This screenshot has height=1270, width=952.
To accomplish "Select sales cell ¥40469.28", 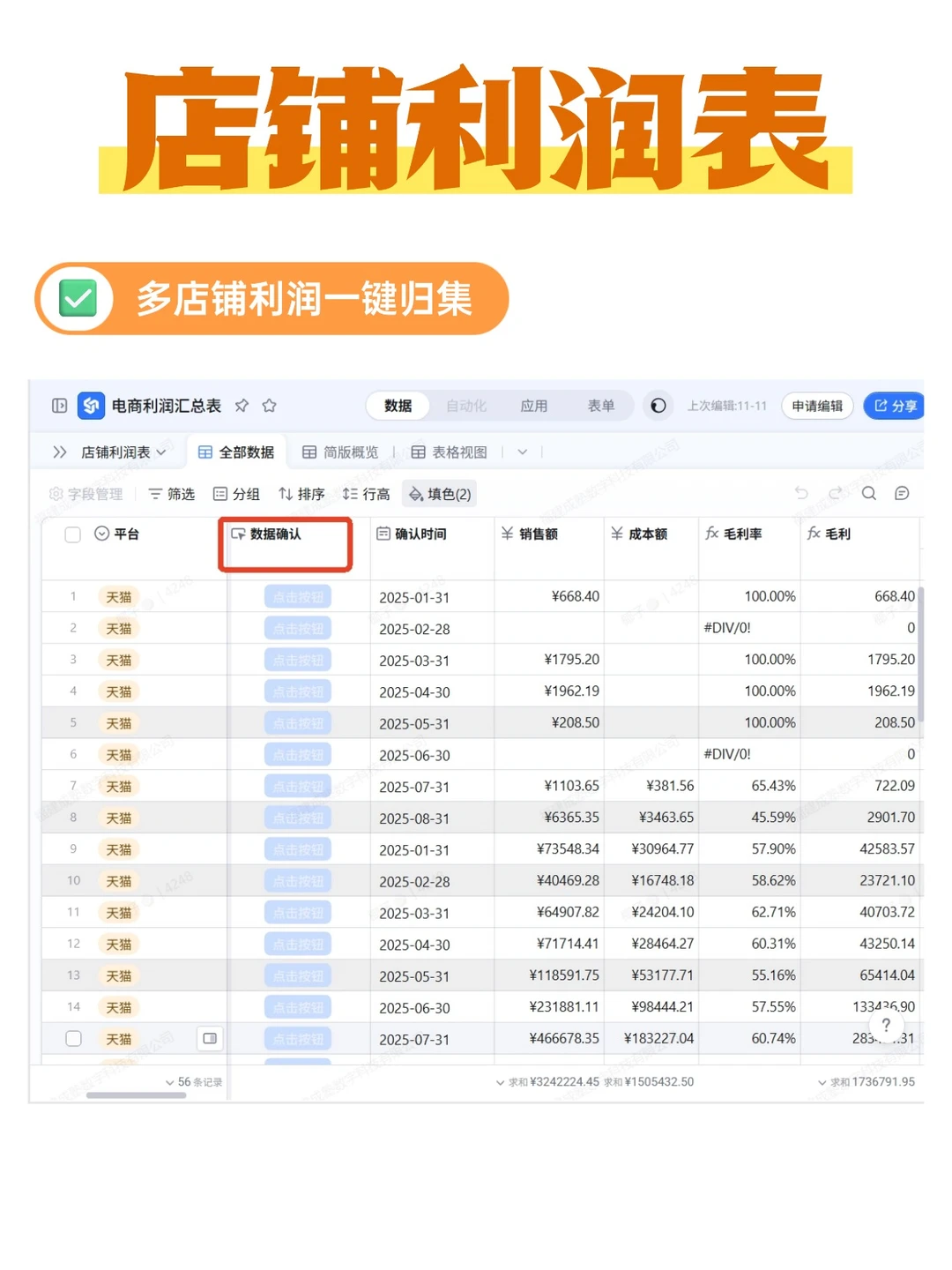I will [x=548, y=880].
